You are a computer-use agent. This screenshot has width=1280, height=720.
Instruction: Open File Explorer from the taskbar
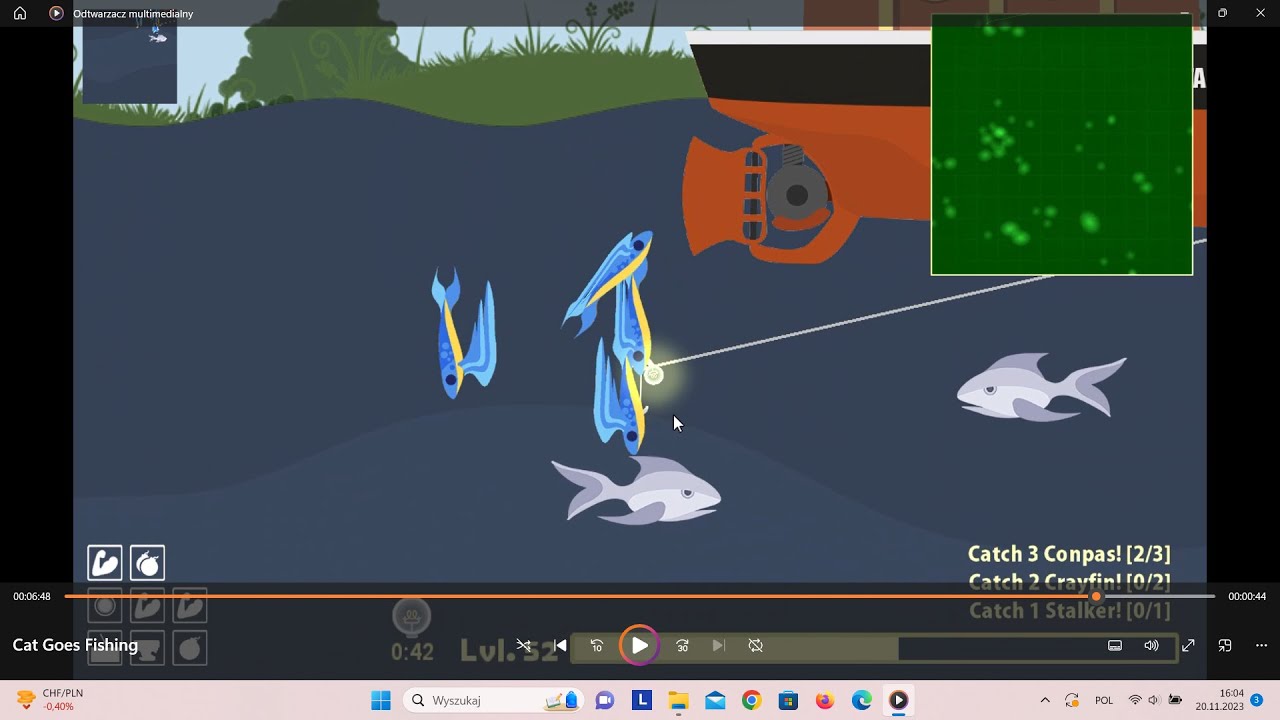tap(678, 700)
